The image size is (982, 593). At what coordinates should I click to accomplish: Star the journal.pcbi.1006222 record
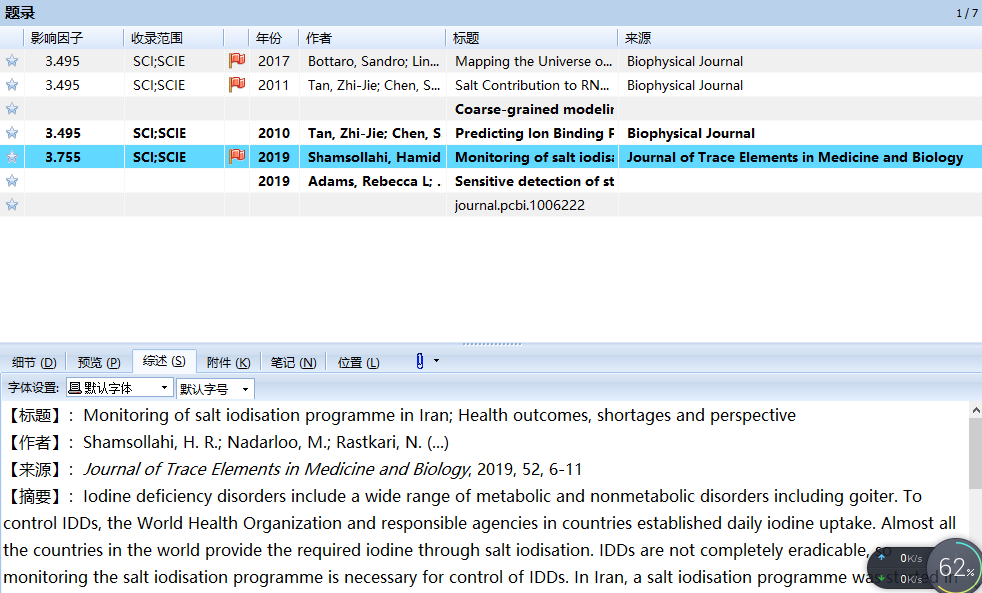click(x=12, y=205)
